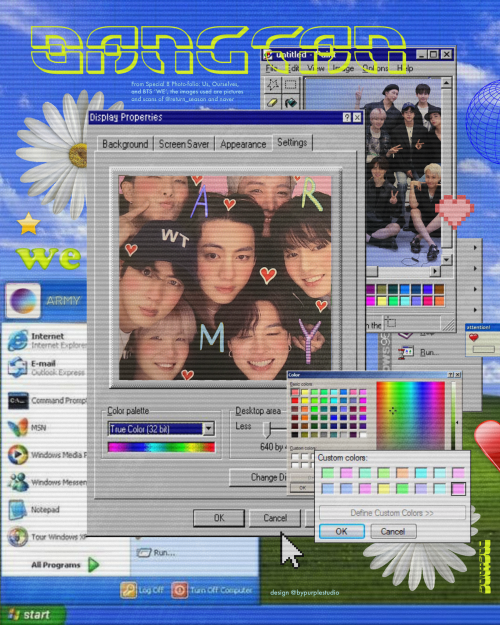500x625 pixels.
Task: Open the Windows start button
Action: tap(32, 614)
